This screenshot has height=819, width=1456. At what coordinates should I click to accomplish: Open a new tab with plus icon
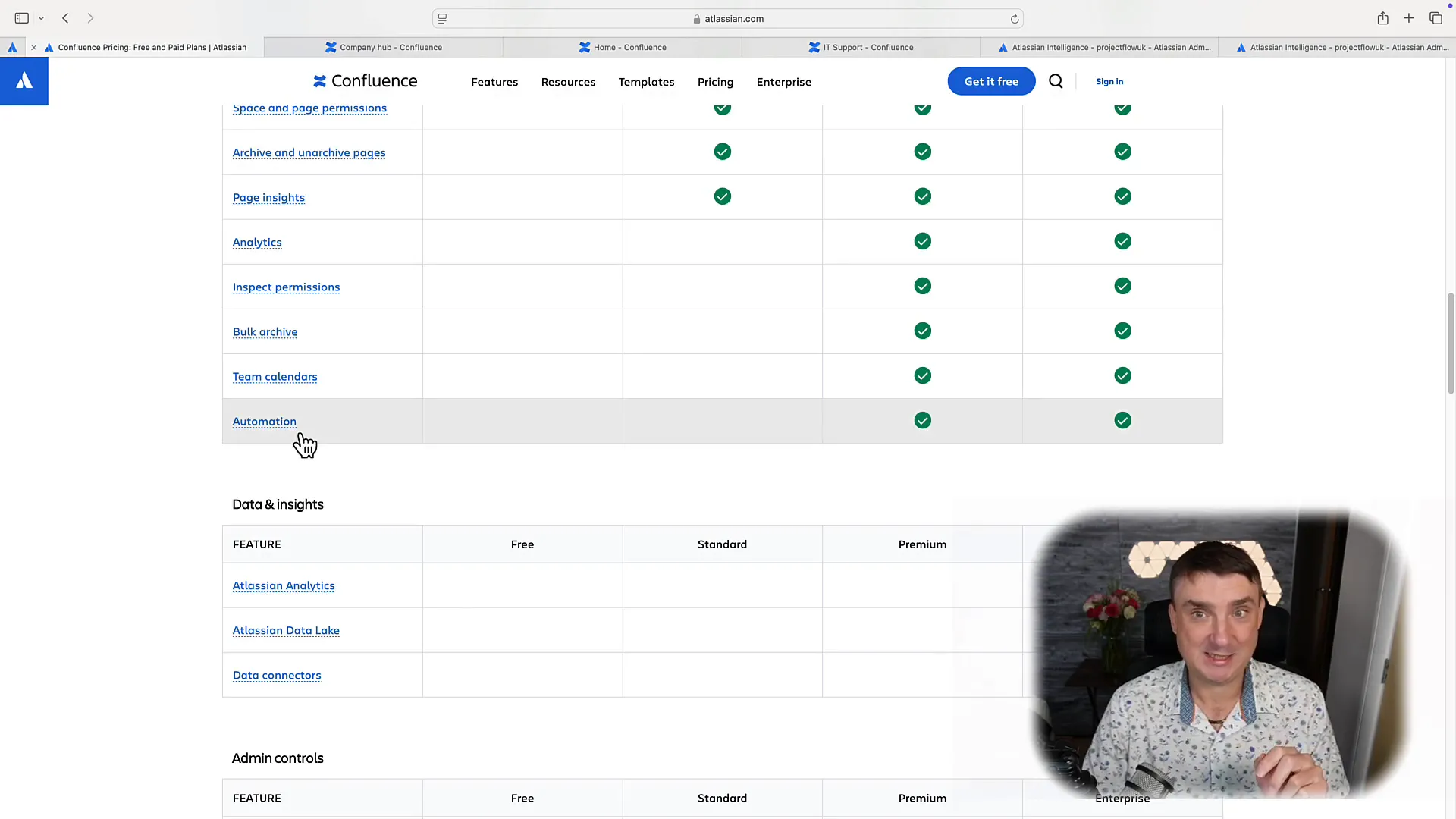pos(1409,18)
